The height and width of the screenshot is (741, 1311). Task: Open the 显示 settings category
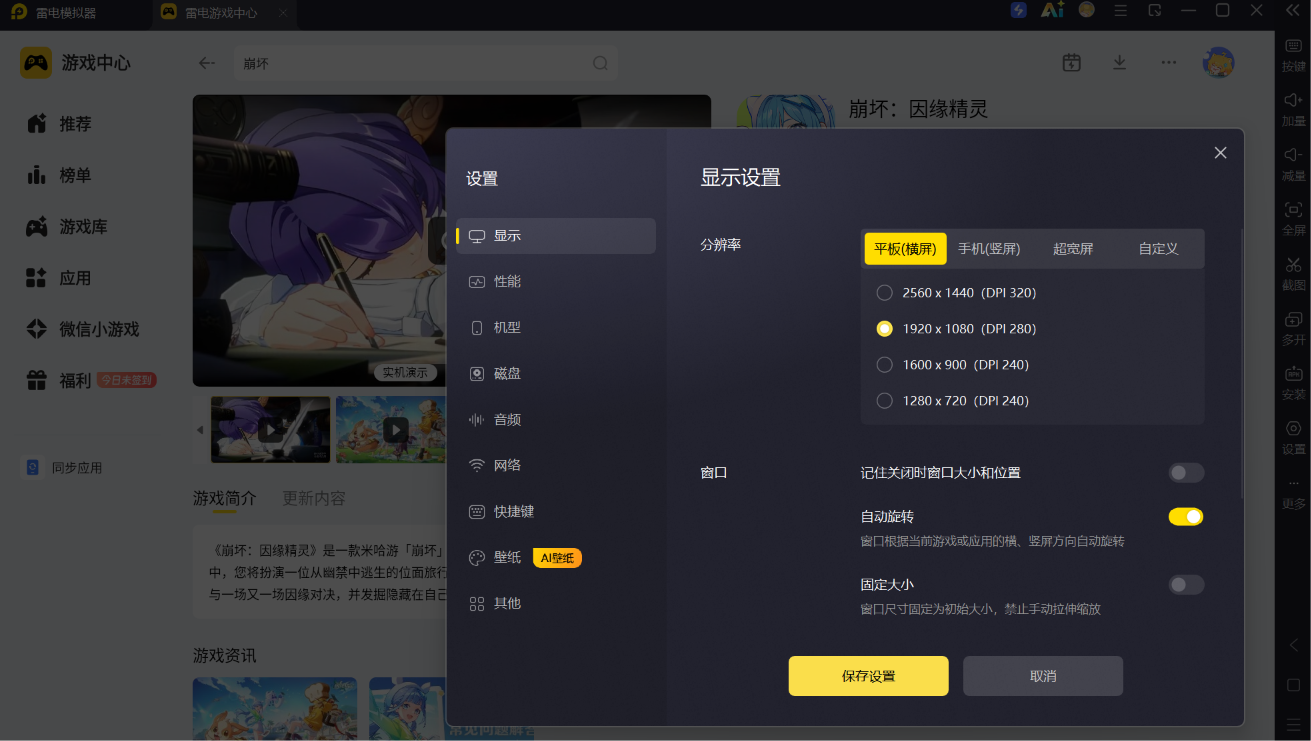pyautogui.click(x=556, y=236)
